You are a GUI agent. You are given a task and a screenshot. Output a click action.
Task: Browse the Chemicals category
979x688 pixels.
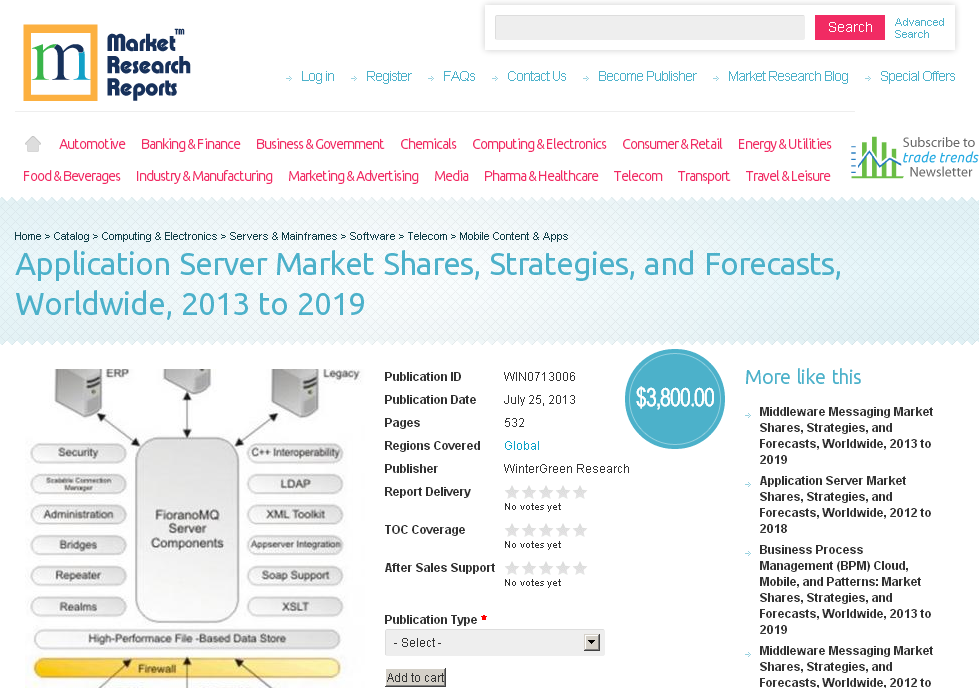[x=428, y=144]
